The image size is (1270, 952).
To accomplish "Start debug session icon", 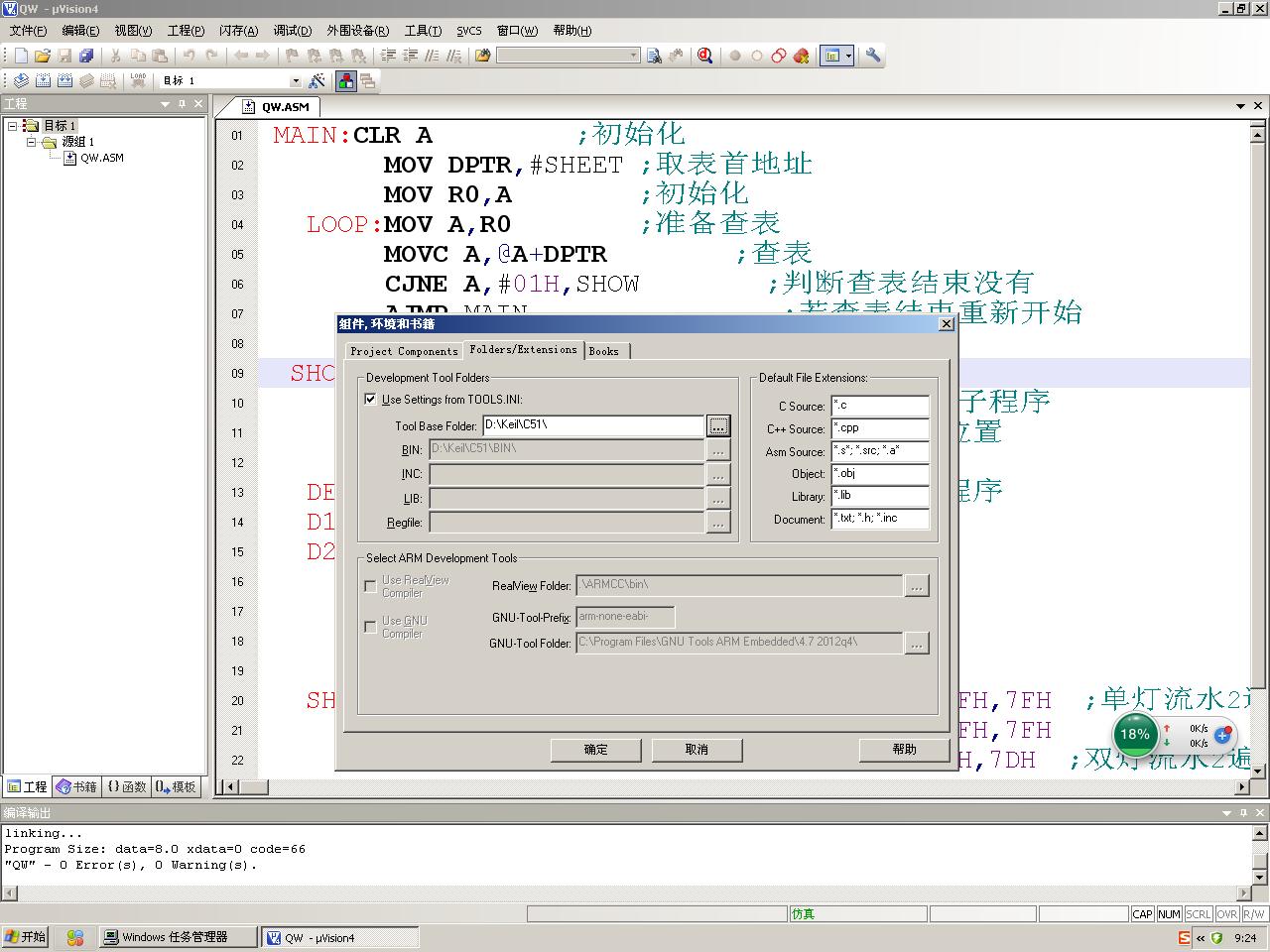I will pyautogui.click(x=705, y=56).
